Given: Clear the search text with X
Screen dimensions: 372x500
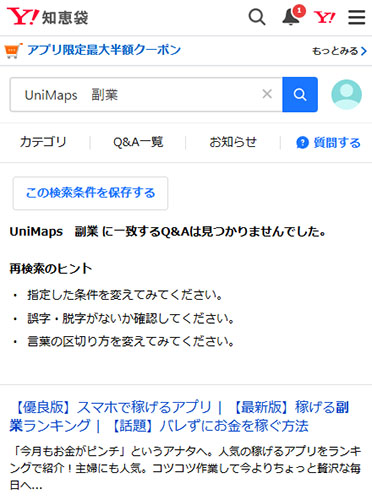Looking at the screenshot, I should (267, 94).
